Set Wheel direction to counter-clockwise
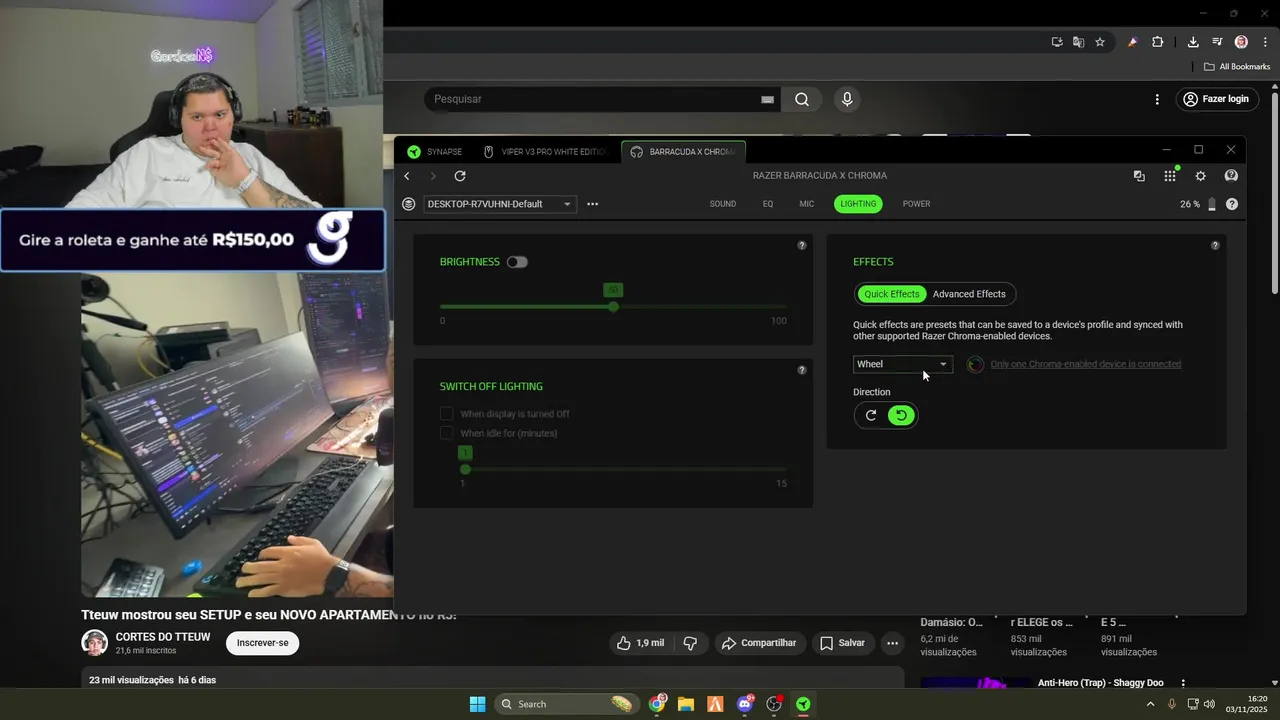This screenshot has height=720, width=1280. (901, 415)
